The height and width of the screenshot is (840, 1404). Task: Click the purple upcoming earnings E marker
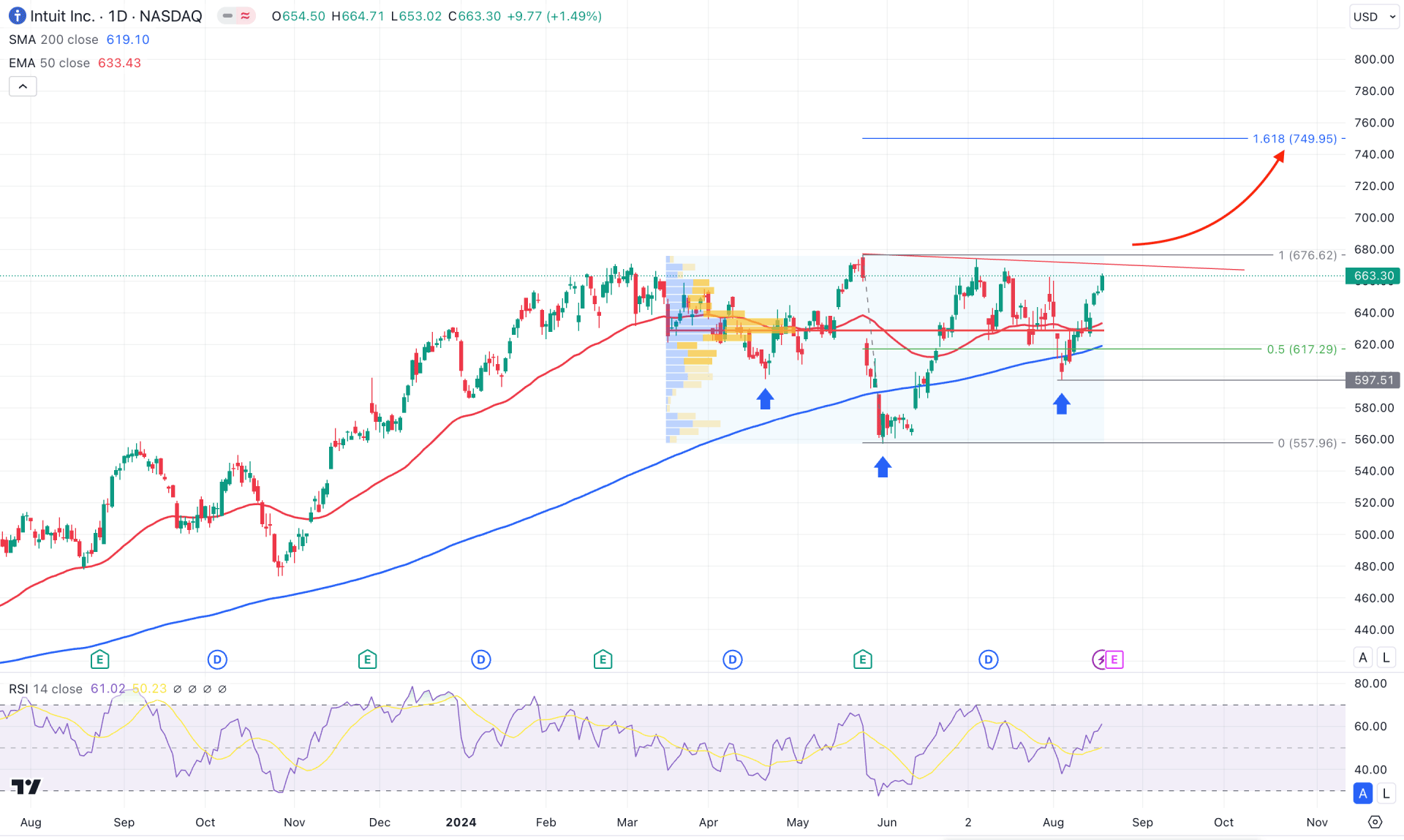pos(1114,660)
